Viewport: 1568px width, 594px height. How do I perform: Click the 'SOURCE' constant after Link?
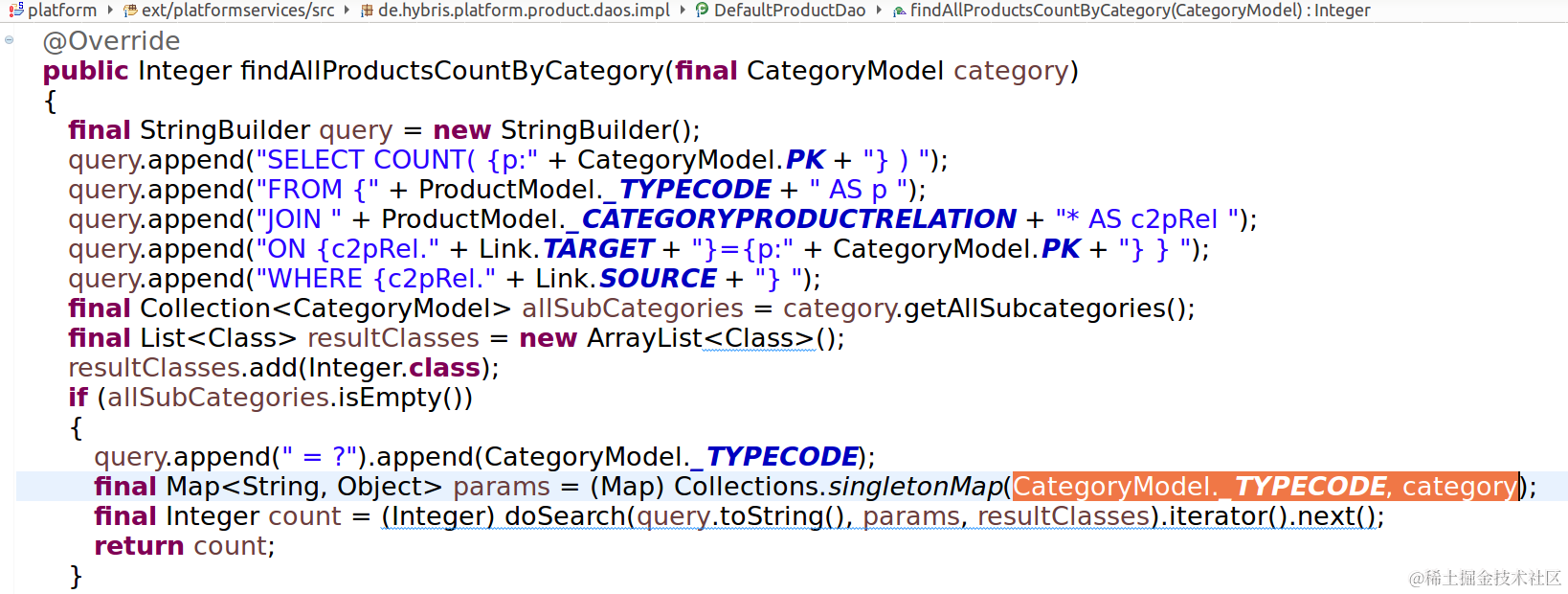(658, 279)
